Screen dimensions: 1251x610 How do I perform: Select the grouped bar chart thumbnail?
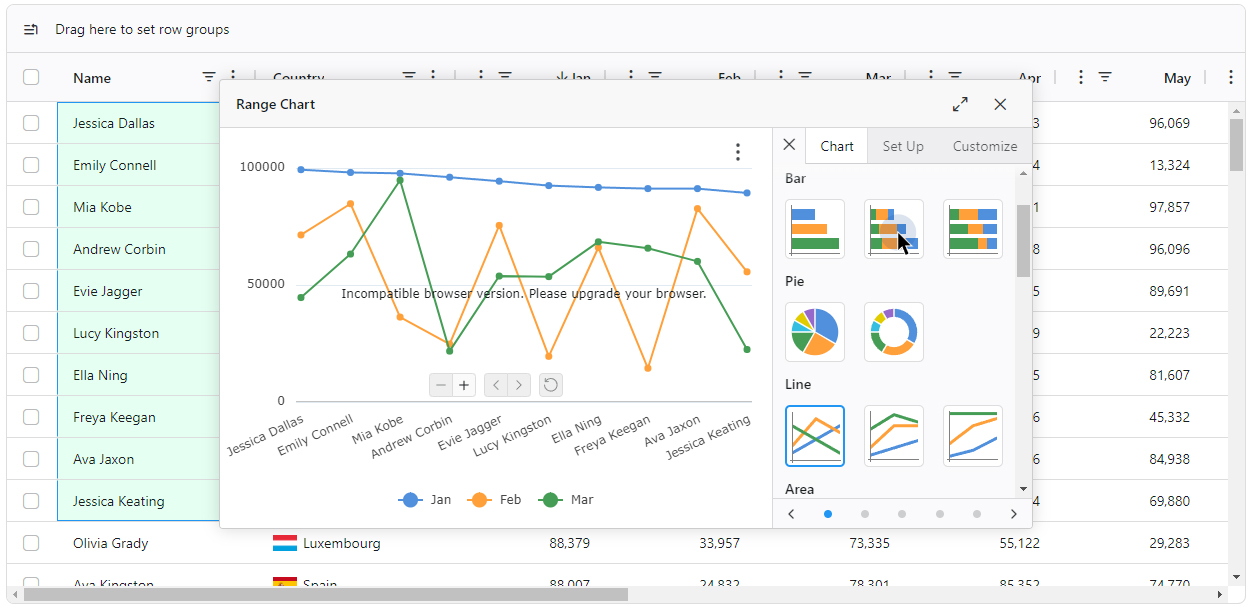814,229
